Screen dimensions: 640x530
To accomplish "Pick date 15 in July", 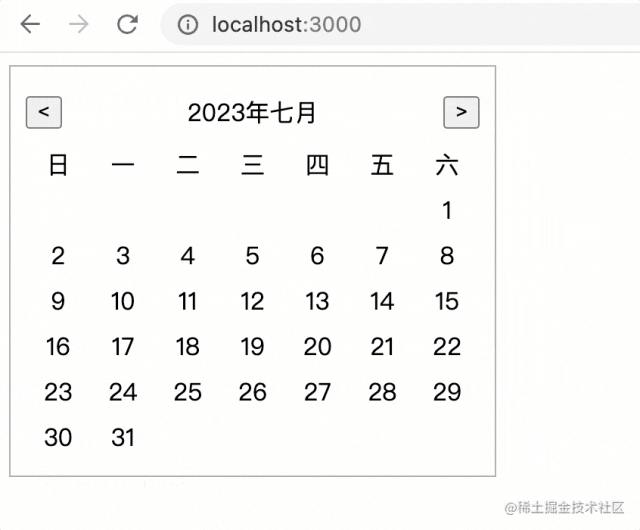I will pyautogui.click(x=447, y=301).
